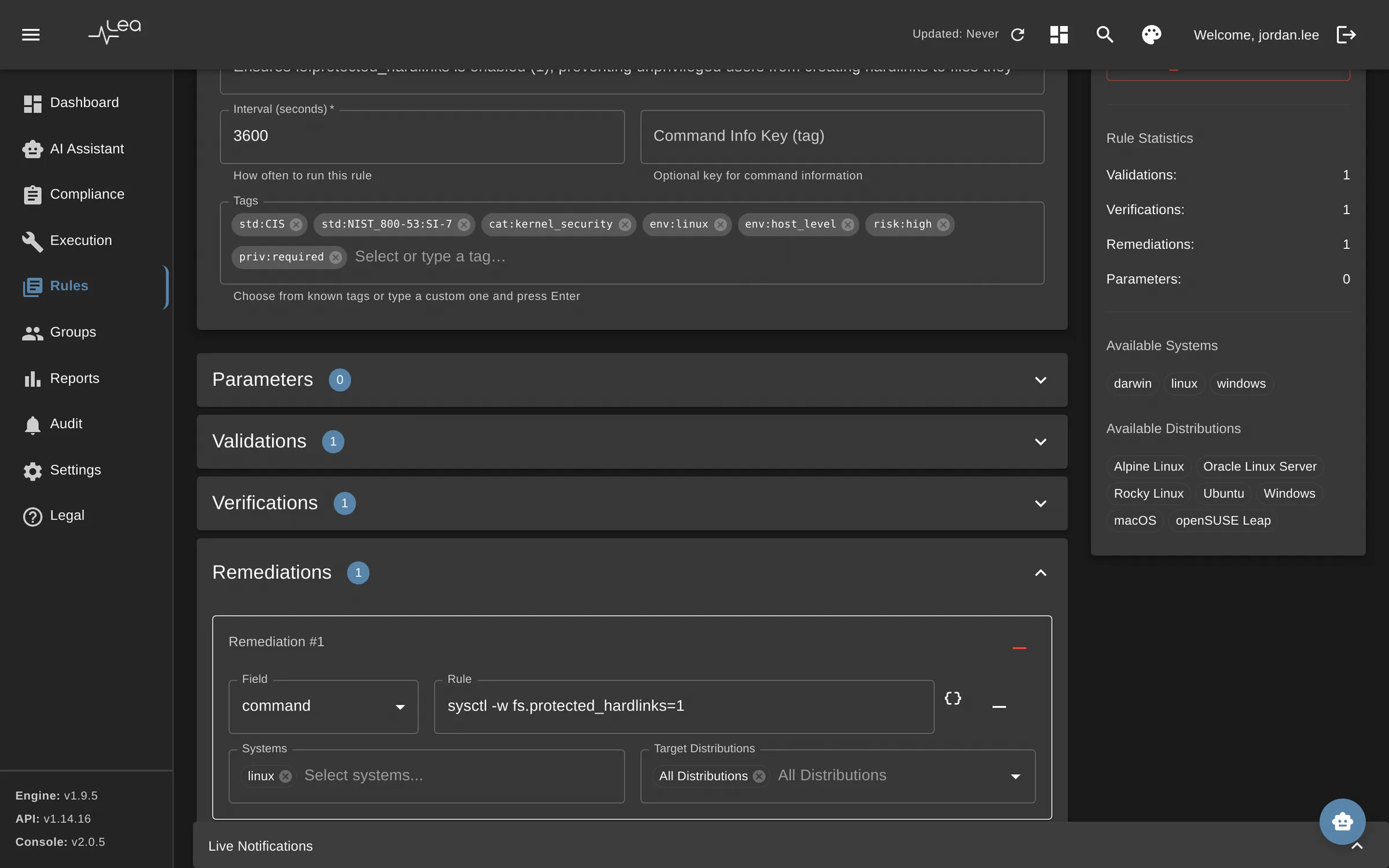
Task: Open the hamburger navigation menu
Action: pos(31,35)
